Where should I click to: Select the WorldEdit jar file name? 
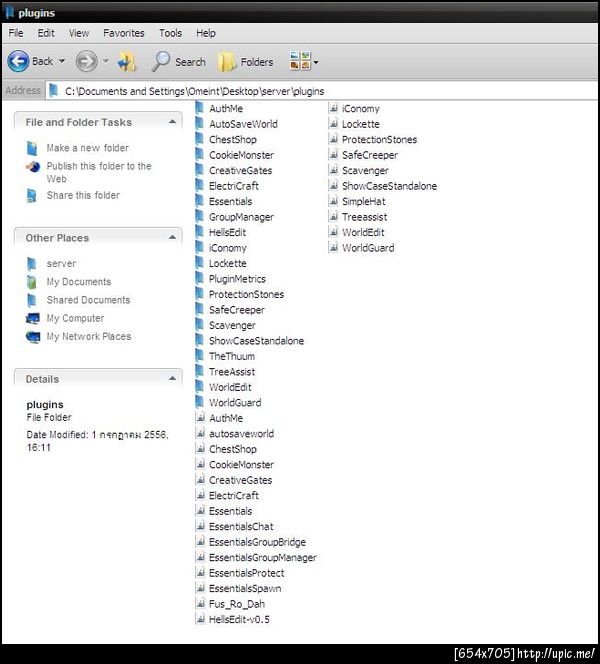[363, 232]
